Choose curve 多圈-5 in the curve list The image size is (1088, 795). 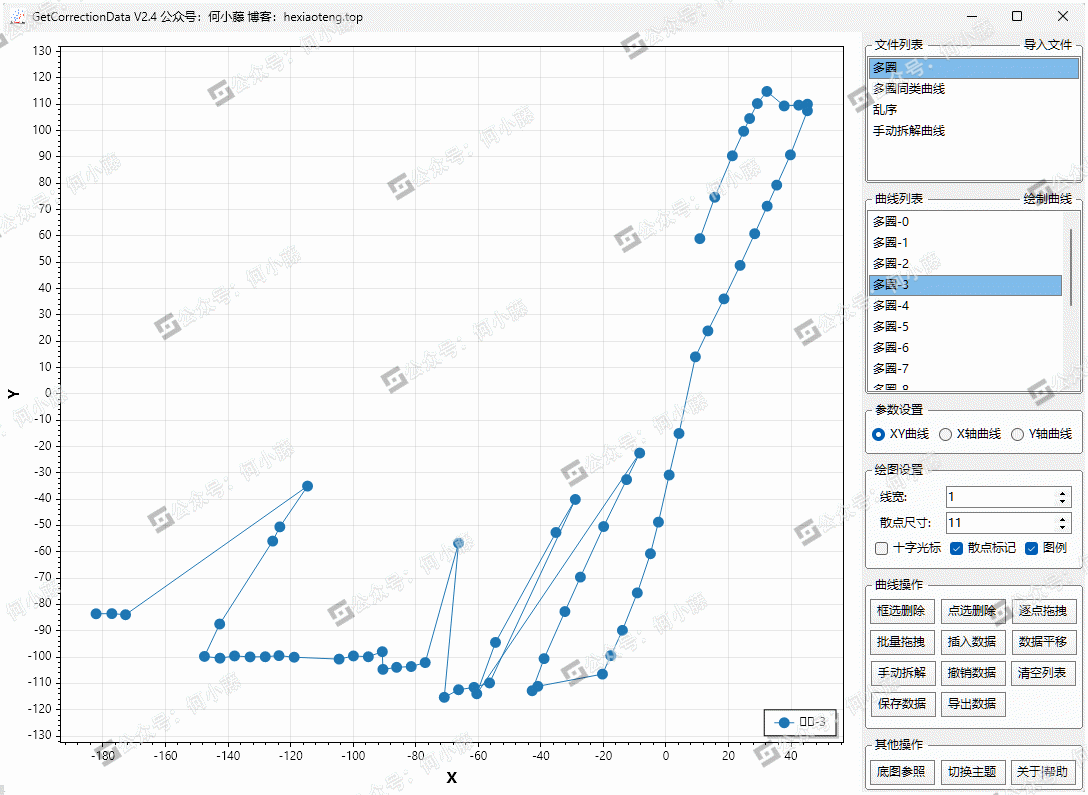pos(891,327)
